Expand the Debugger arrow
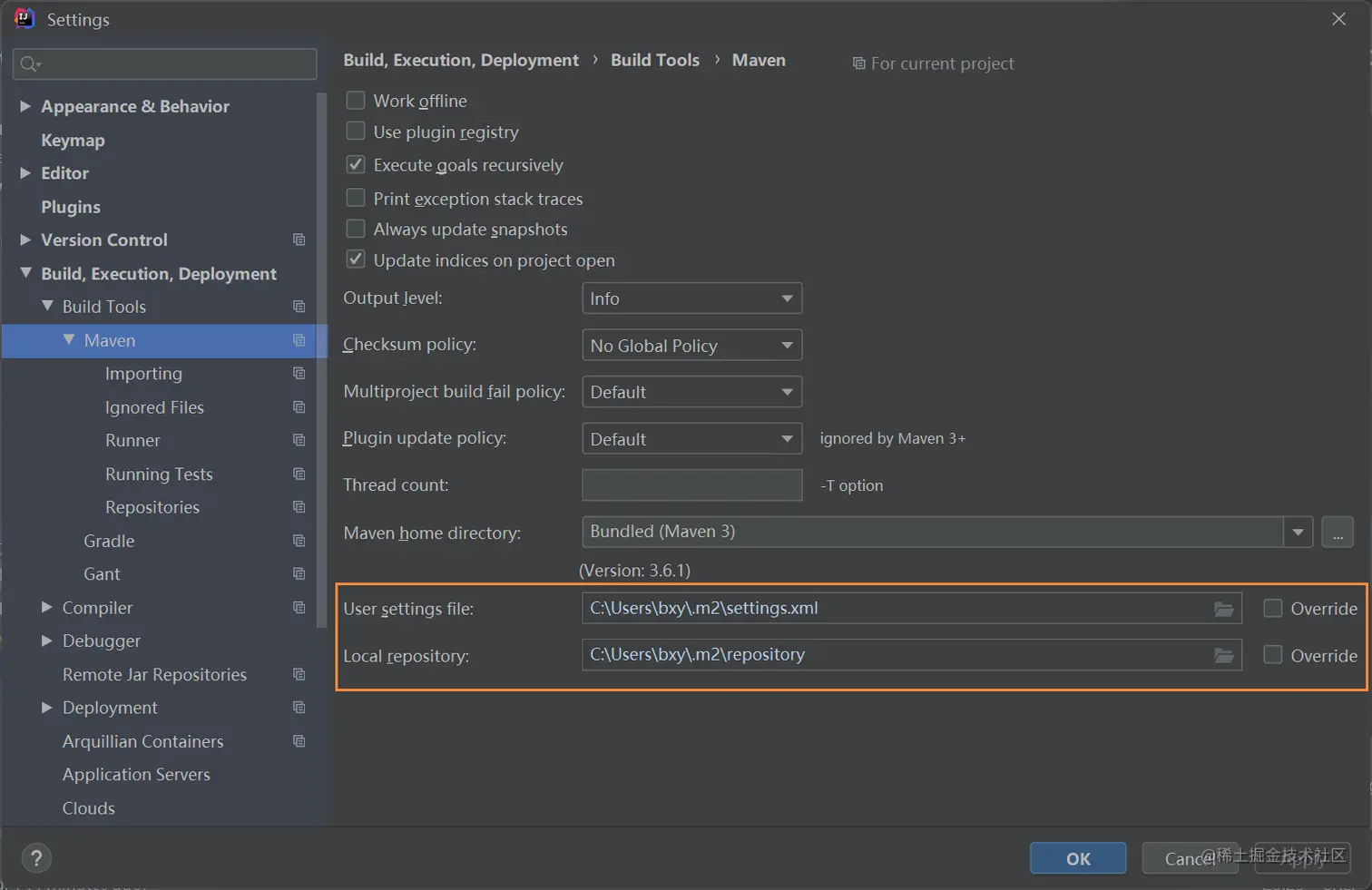The height and width of the screenshot is (890, 1372). pos(47,641)
